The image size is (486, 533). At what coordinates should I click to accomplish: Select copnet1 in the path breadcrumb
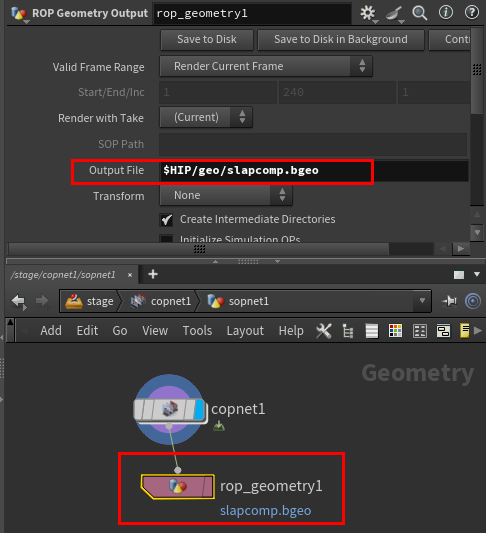161,301
